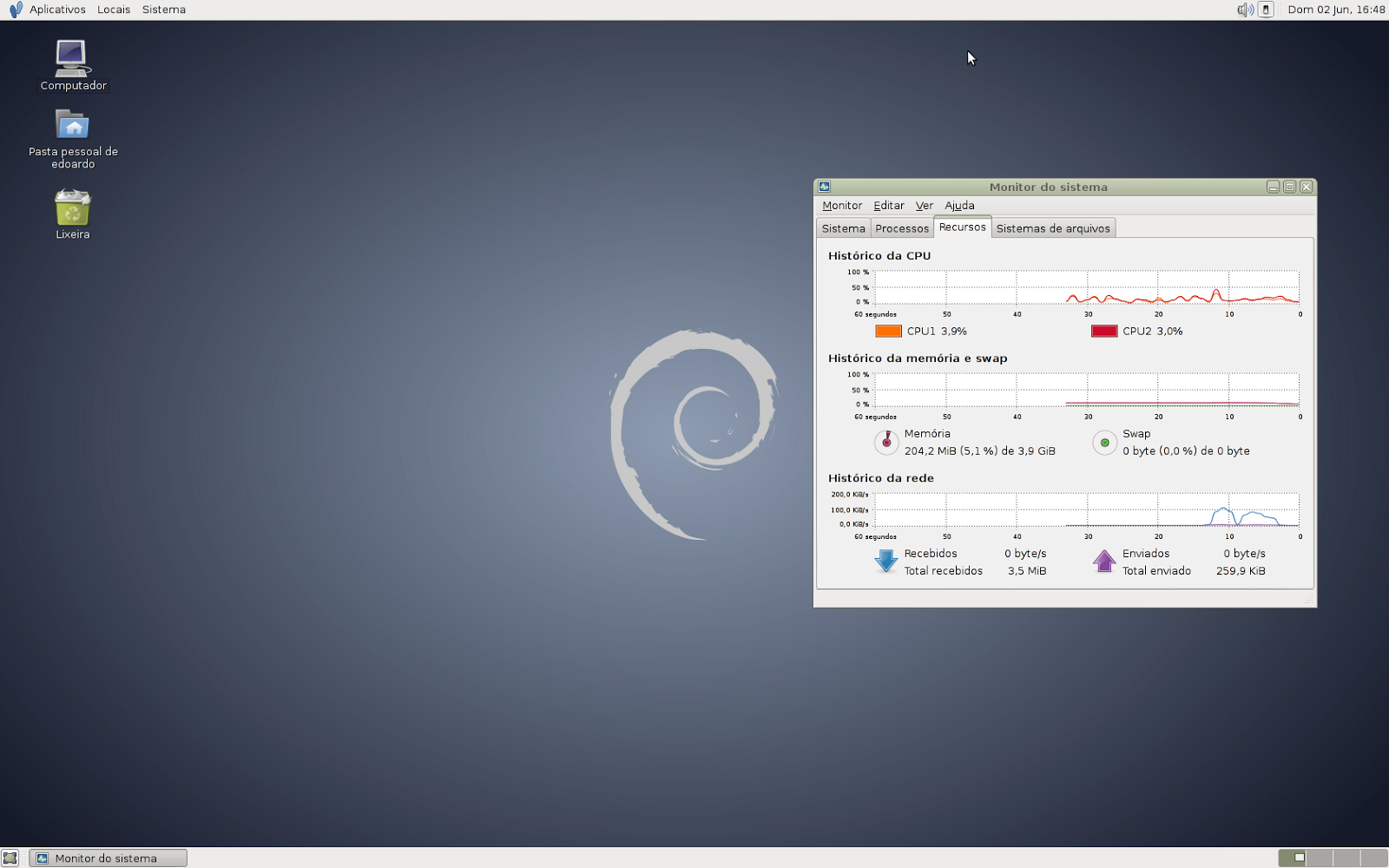Open the Computador desktop icon
Viewport: 1389px width, 868px height.
tap(72, 59)
